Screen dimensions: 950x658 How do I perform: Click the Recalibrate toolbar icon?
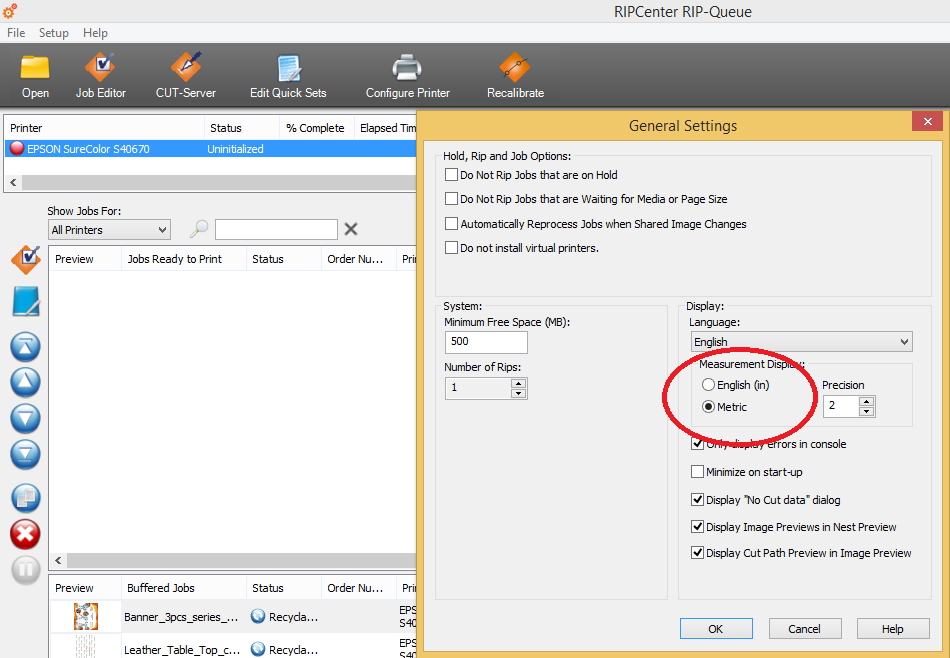(515, 76)
